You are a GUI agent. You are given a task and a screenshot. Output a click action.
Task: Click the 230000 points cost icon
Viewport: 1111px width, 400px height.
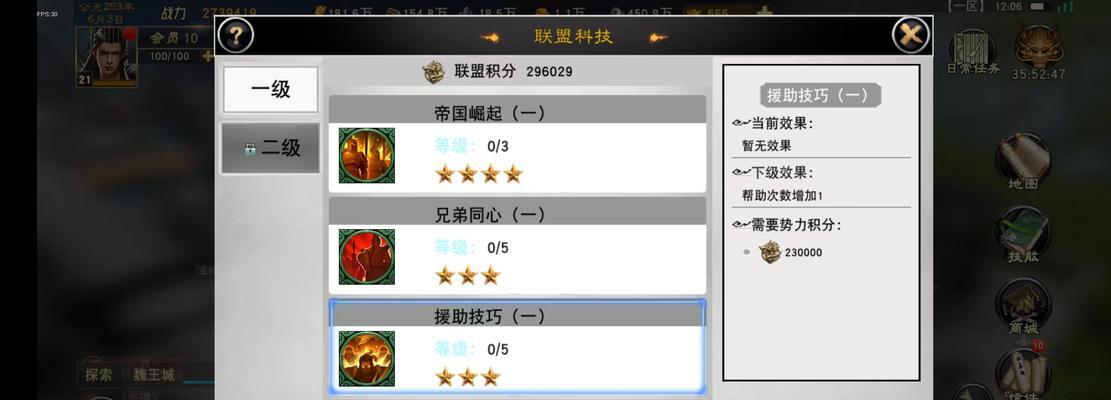coord(770,252)
